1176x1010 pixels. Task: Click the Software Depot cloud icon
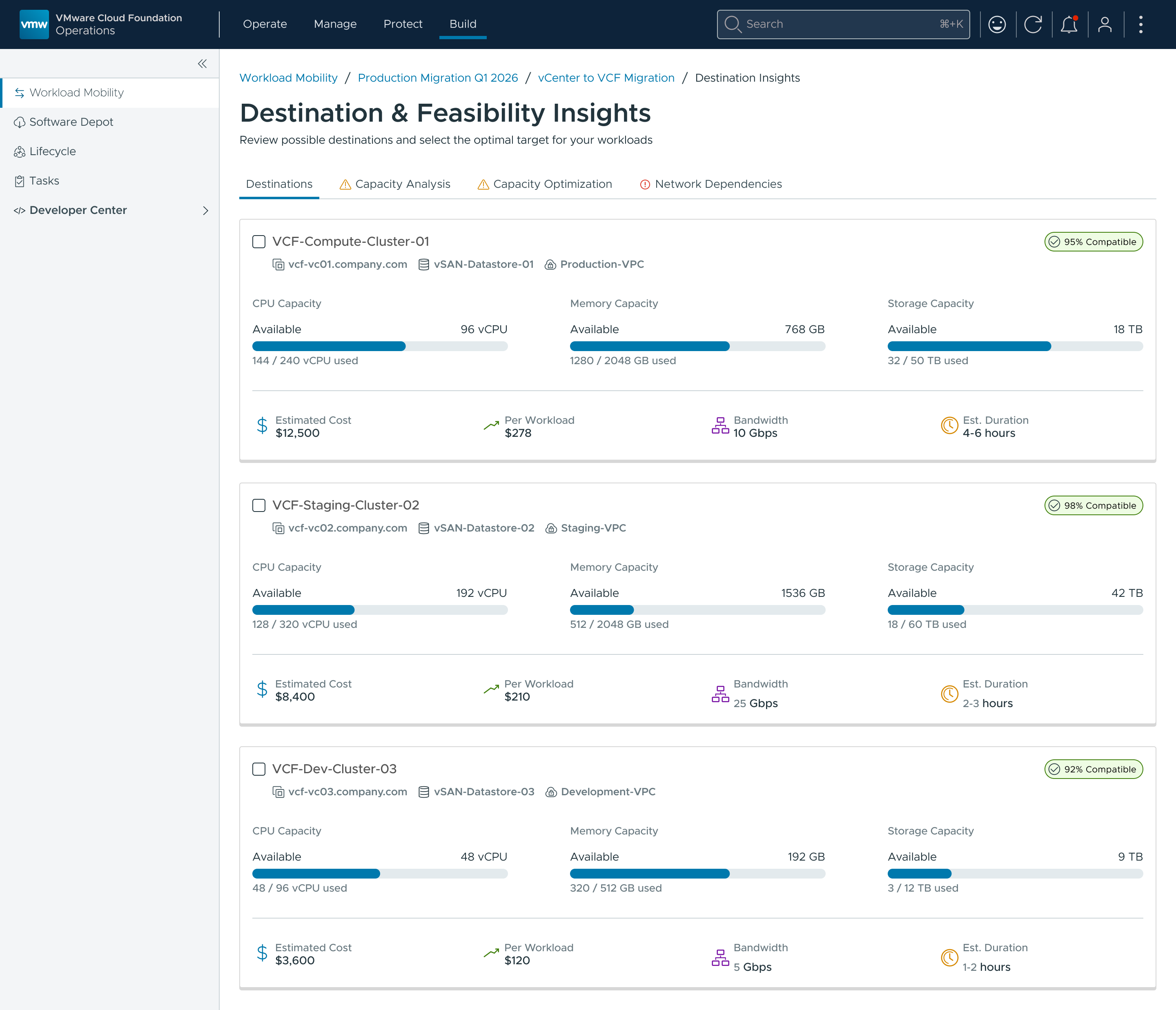pyautogui.click(x=20, y=122)
